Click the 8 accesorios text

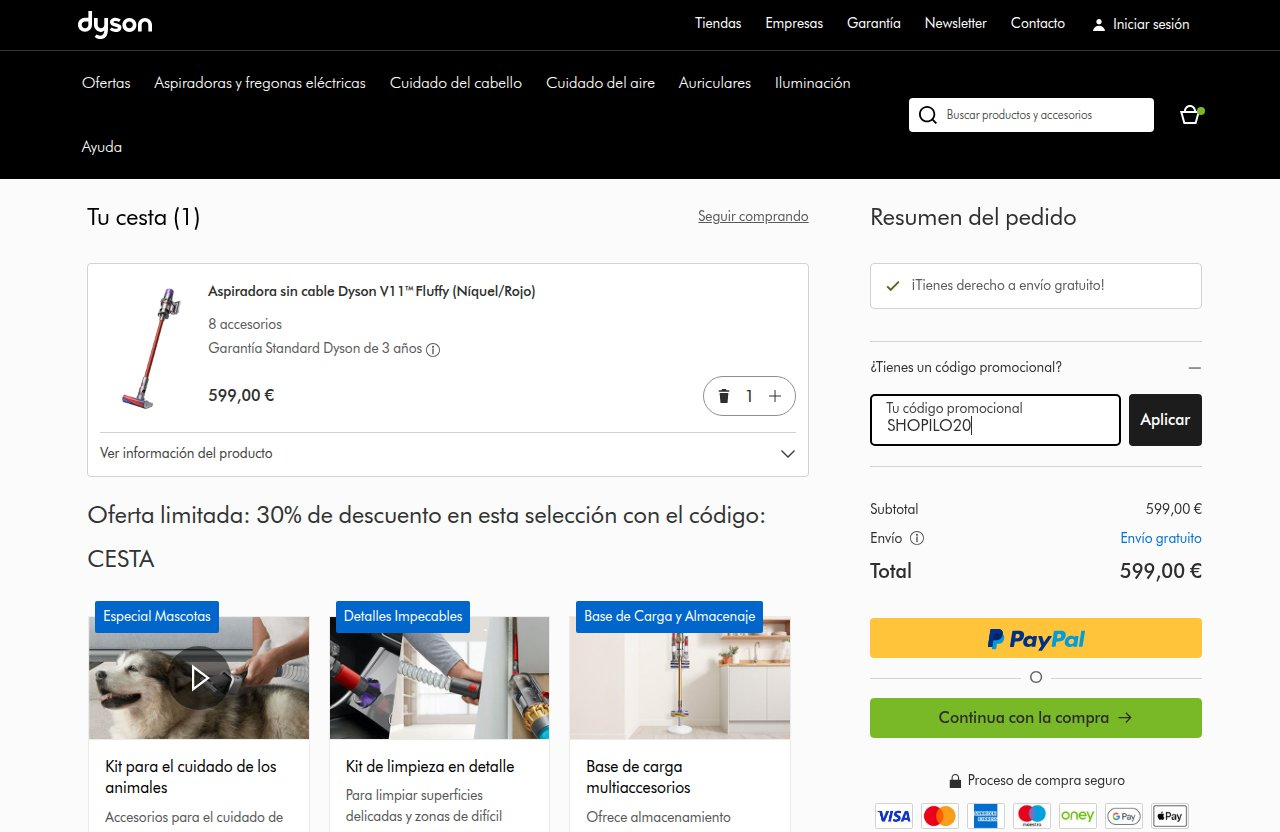(x=245, y=324)
